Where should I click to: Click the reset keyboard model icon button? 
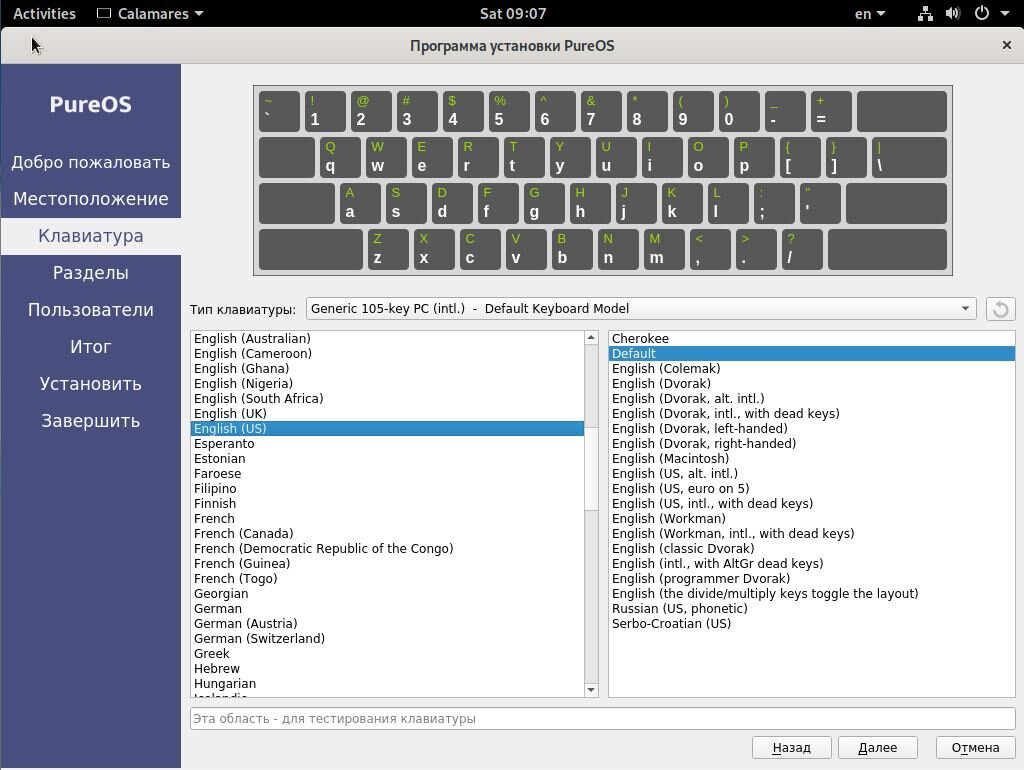click(1000, 309)
